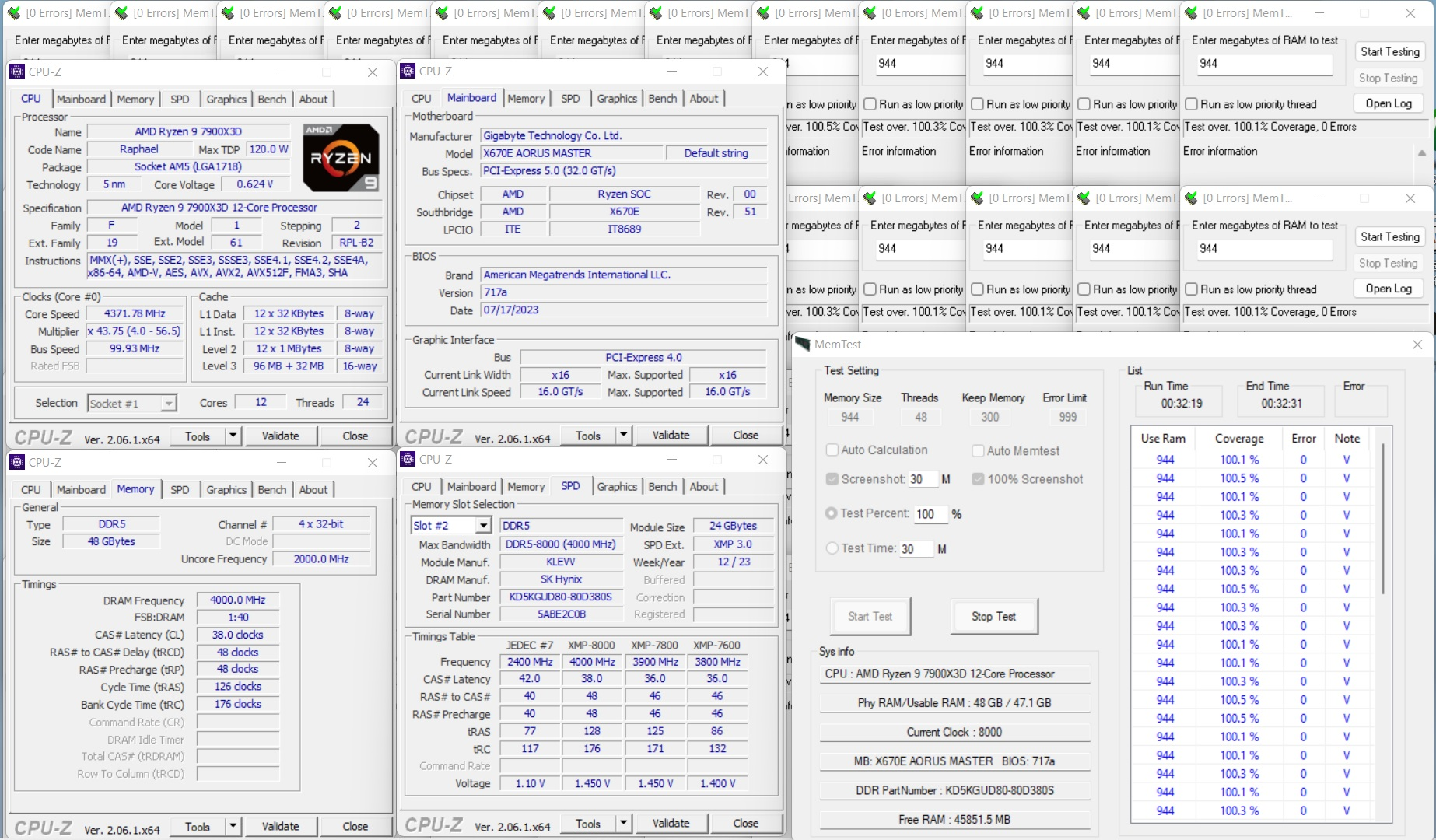The width and height of the screenshot is (1436, 840).
Task: Click the Screenshot interval field showing 30
Action: point(923,479)
